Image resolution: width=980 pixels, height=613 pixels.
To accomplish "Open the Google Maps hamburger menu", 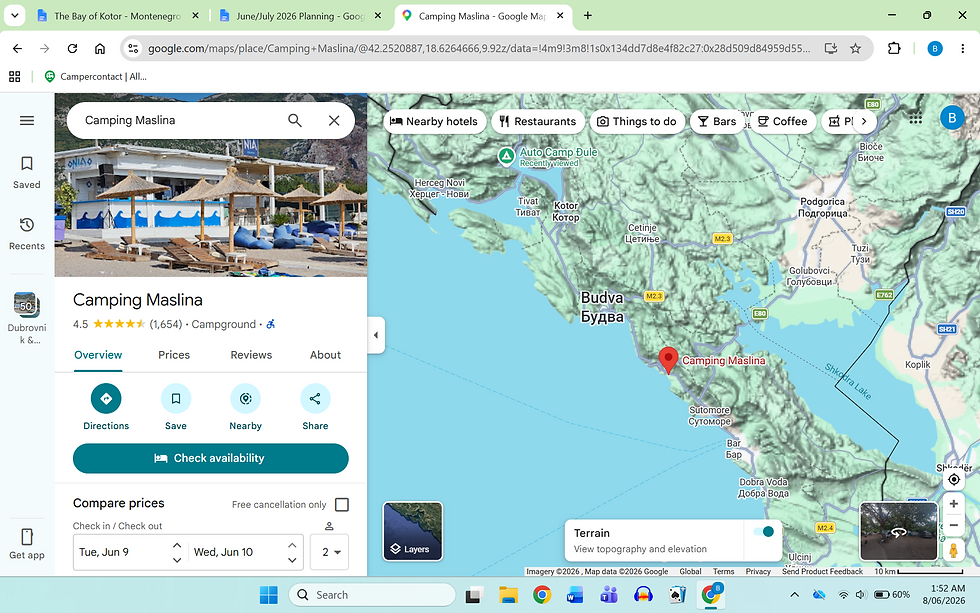I will pos(27,121).
